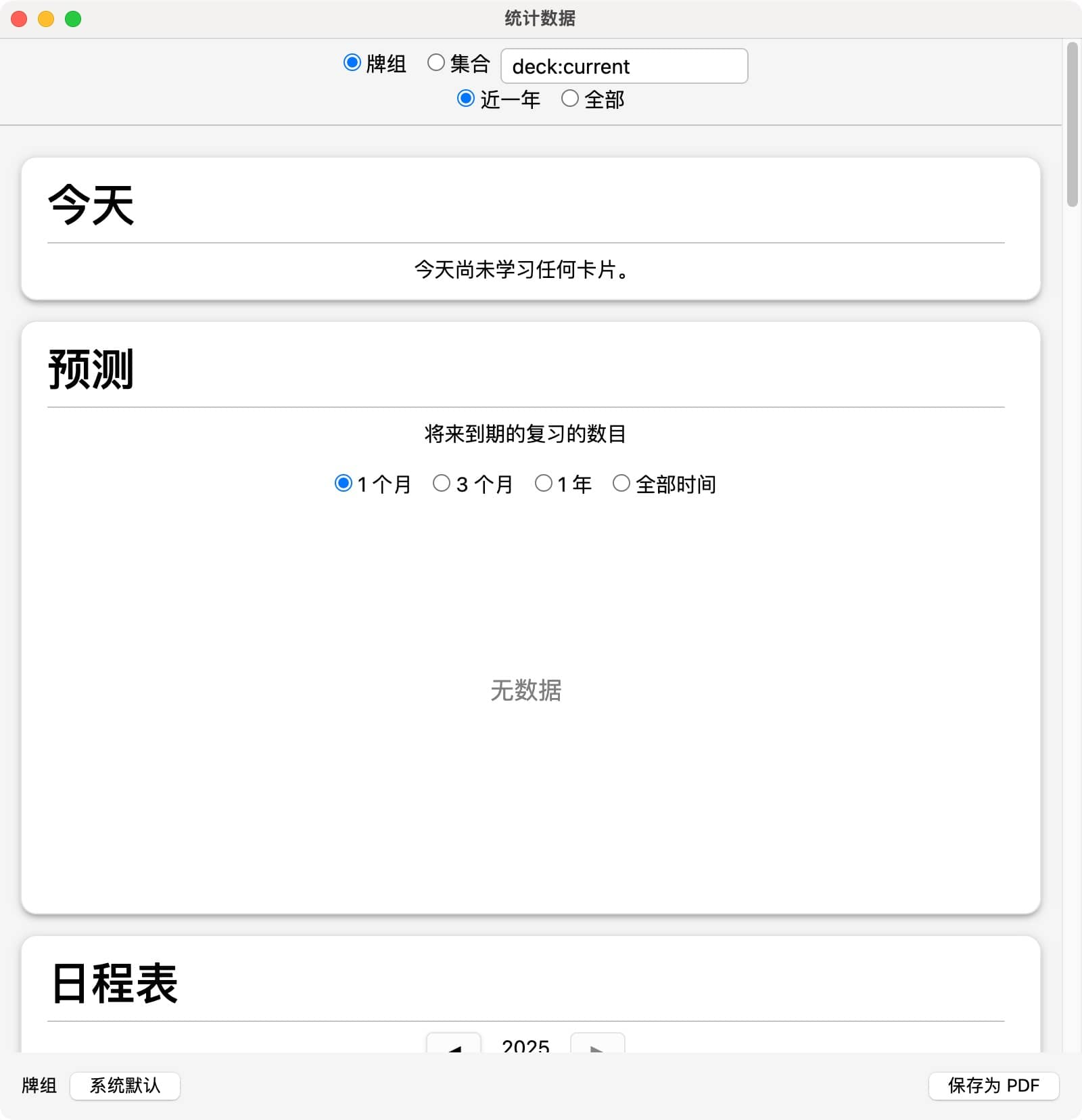Click the previous year arrow in 日程表
The width and height of the screenshot is (1082, 1120).
454,1045
